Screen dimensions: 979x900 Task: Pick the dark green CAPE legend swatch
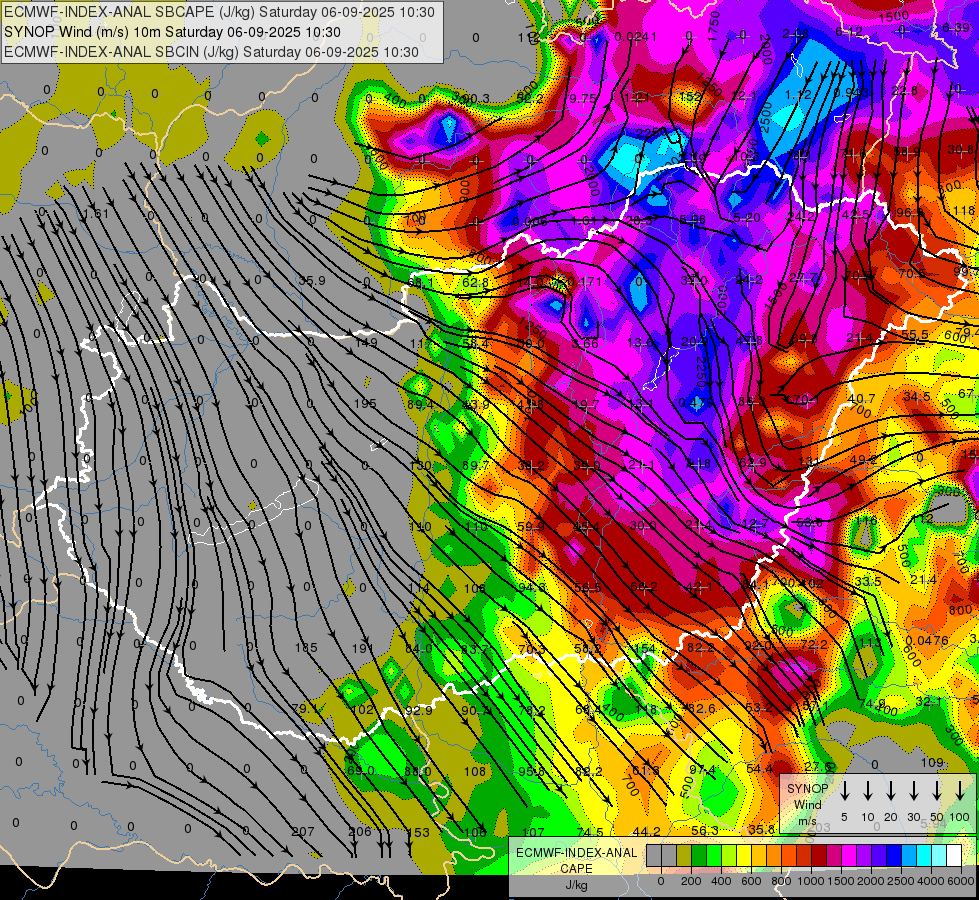pyautogui.click(x=699, y=855)
